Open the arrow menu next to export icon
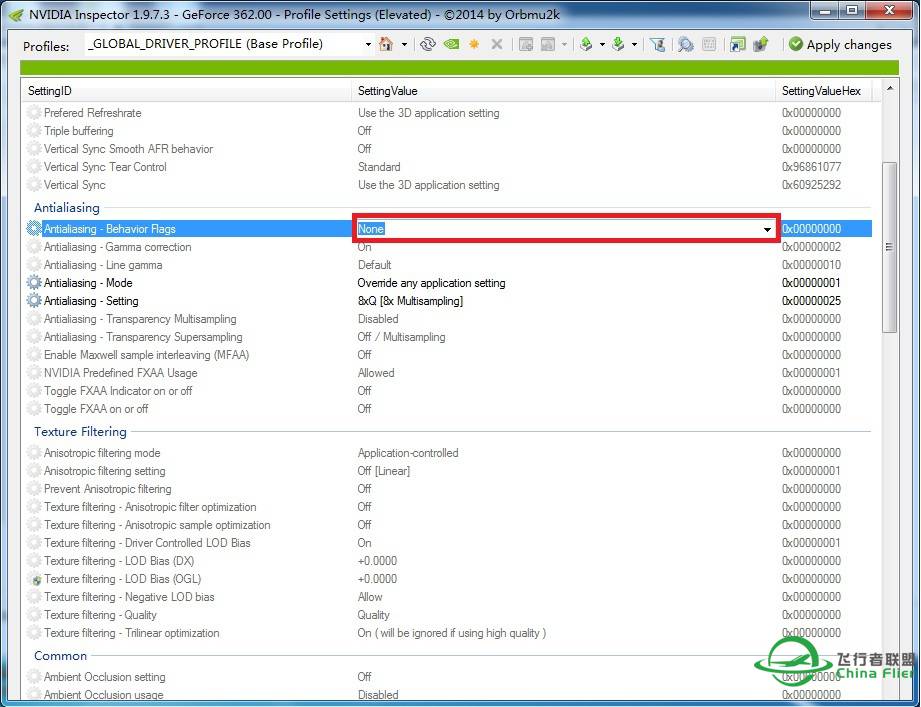 pyautogui.click(x=602, y=44)
